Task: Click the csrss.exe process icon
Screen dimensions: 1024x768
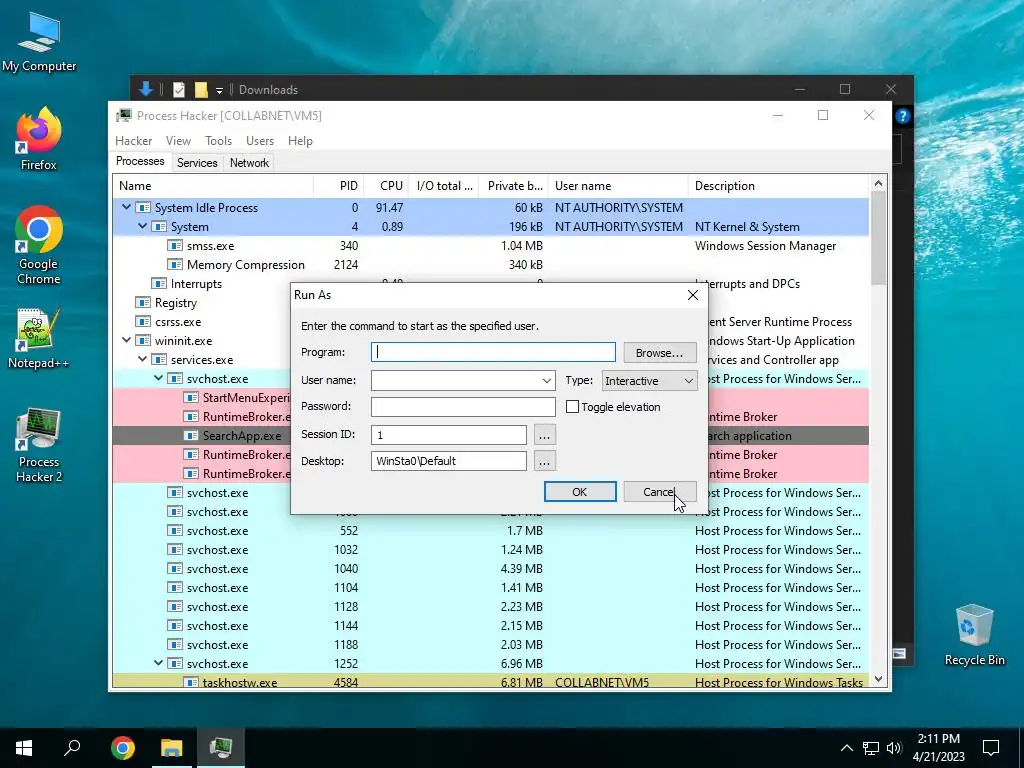Action: [142, 321]
